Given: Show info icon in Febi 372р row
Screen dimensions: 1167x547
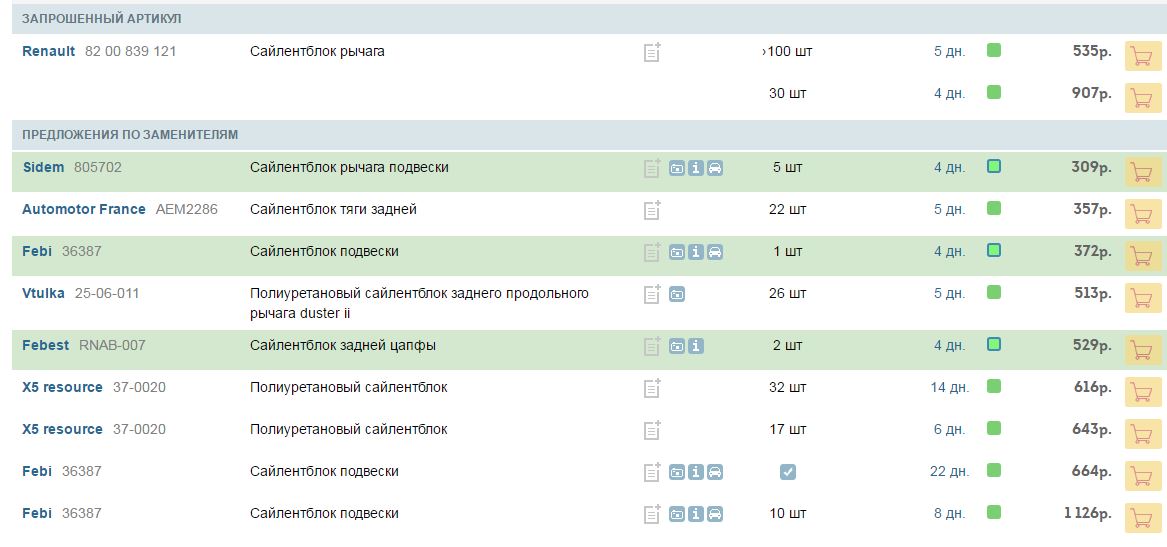Looking at the screenshot, I should [696, 252].
